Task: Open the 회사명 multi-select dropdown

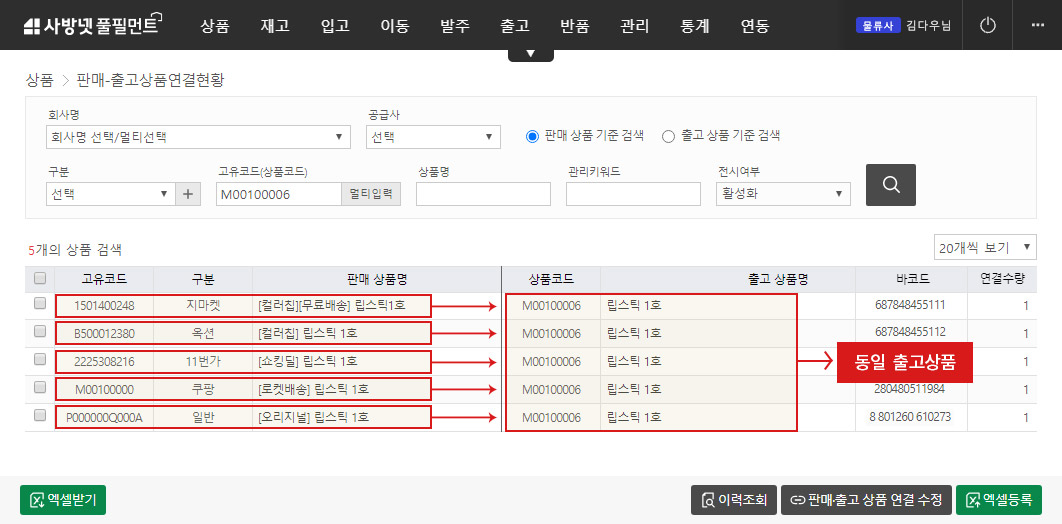Action: click(x=198, y=137)
